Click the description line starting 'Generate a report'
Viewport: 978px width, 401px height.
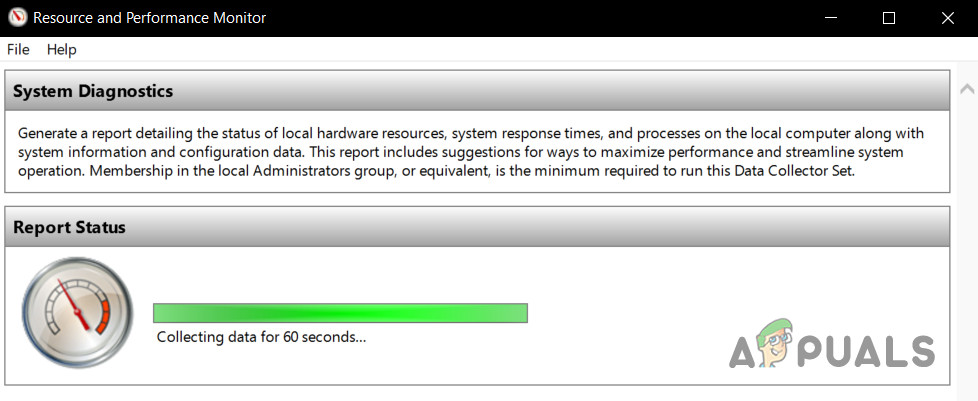coord(470,133)
